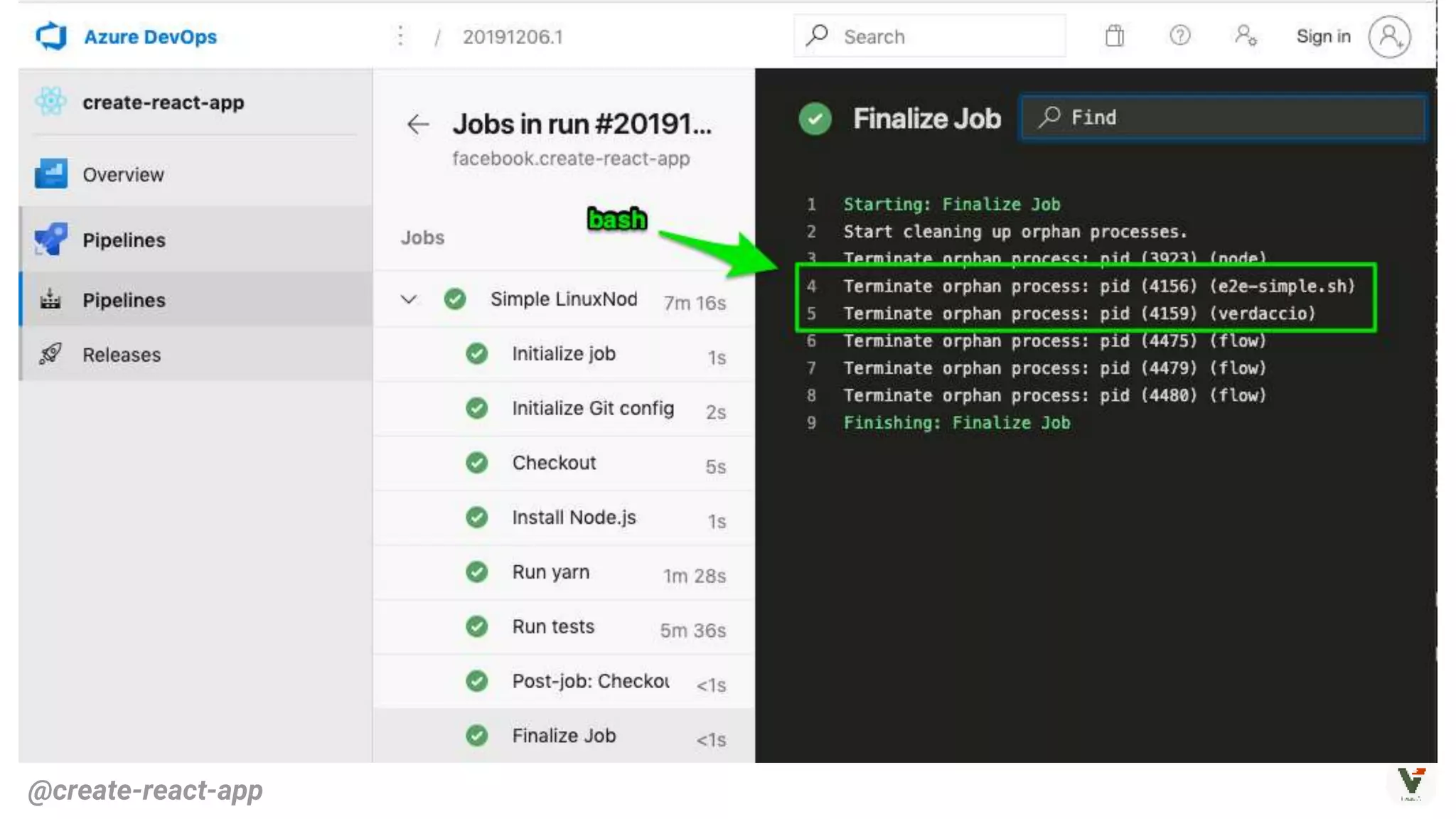This screenshot has height=819, width=1456.
Task: Click log line with pid (4479)
Action: pos(1054,368)
